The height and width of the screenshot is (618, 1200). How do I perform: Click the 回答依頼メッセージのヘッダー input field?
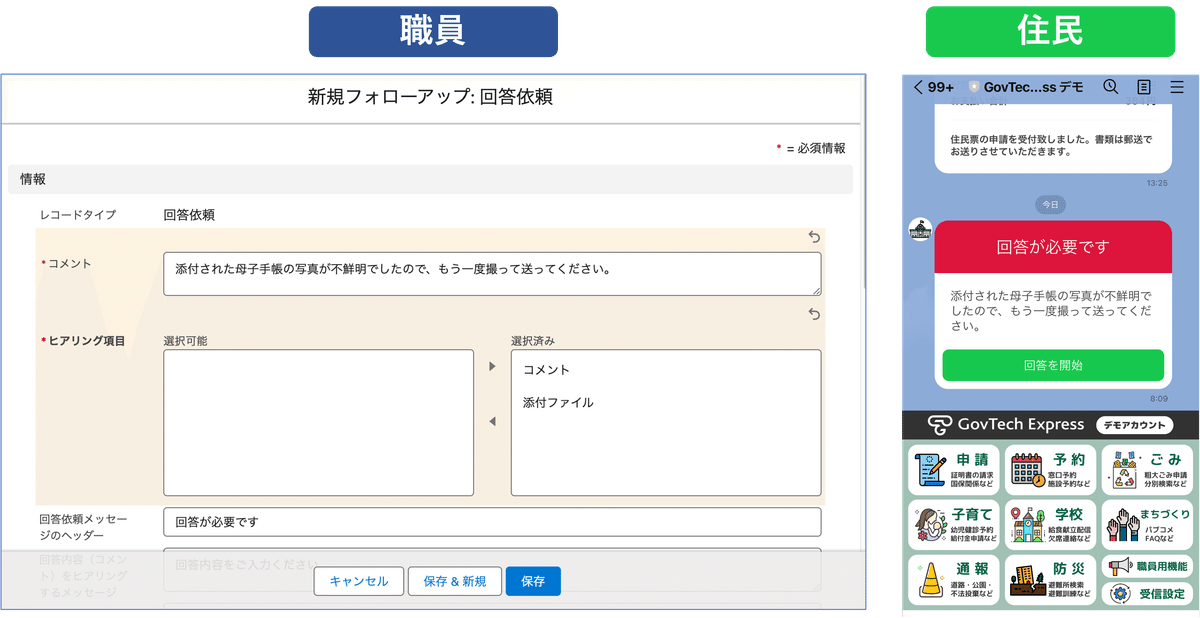pos(492,521)
